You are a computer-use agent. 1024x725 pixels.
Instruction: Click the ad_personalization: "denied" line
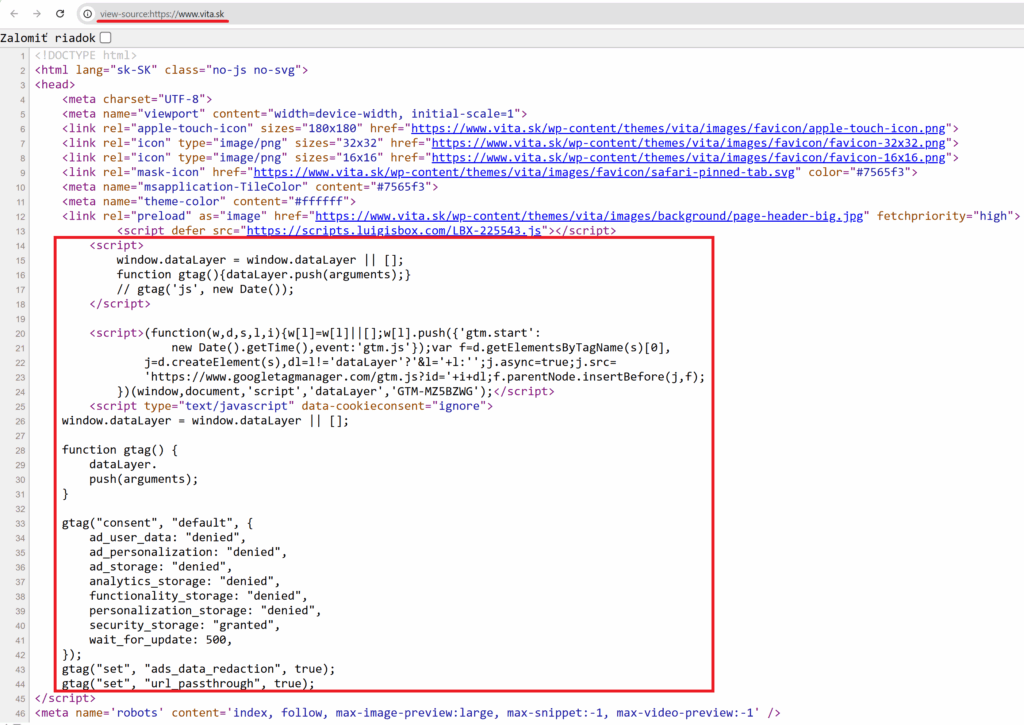tap(188, 553)
